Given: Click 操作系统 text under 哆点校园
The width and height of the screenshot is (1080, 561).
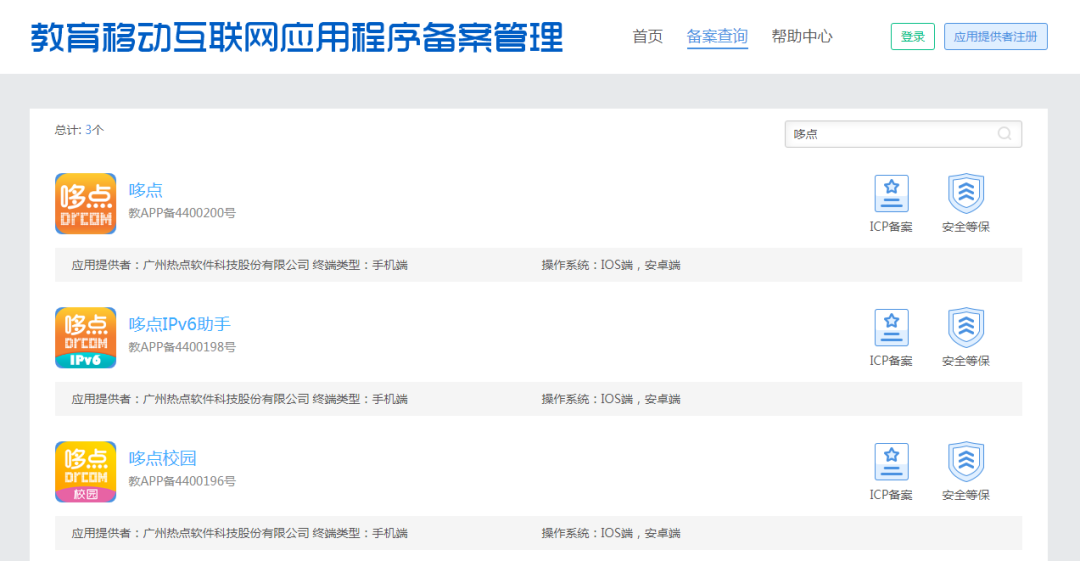Looking at the screenshot, I should tap(611, 533).
